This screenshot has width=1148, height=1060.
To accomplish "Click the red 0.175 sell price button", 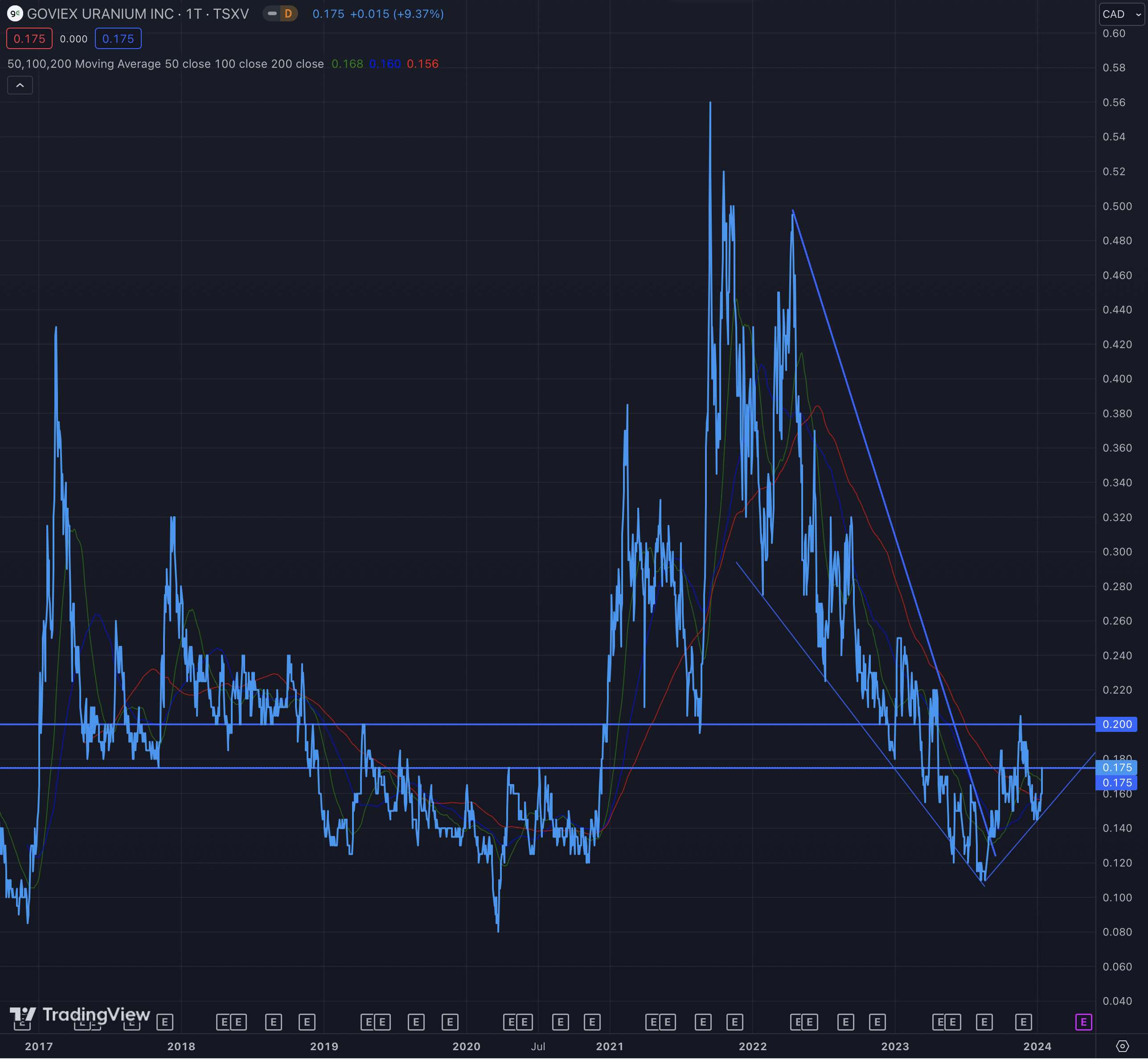I will click(29, 38).
